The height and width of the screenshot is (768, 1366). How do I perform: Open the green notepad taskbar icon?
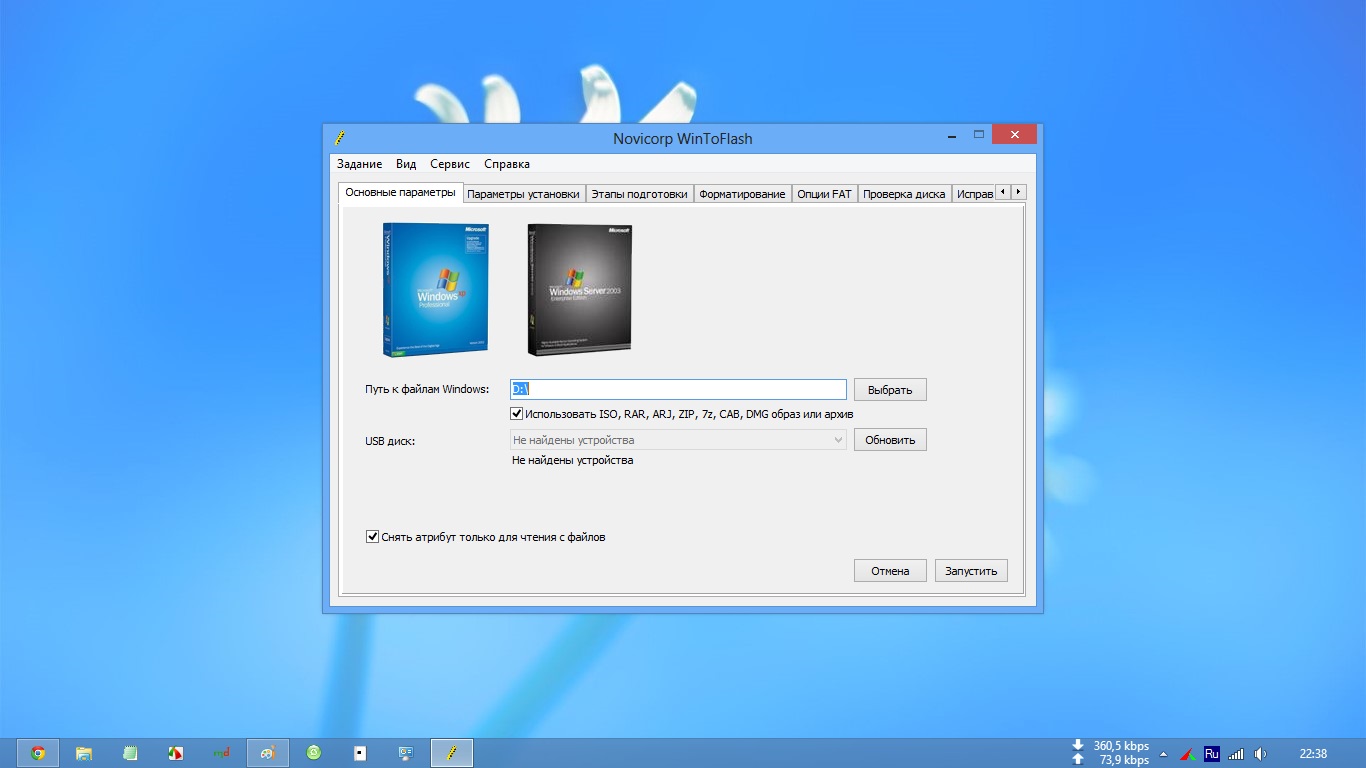coord(130,753)
